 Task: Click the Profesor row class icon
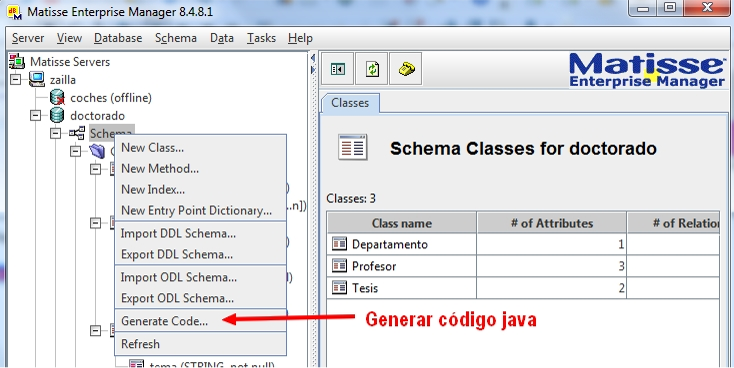pyautogui.click(x=339, y=265)
